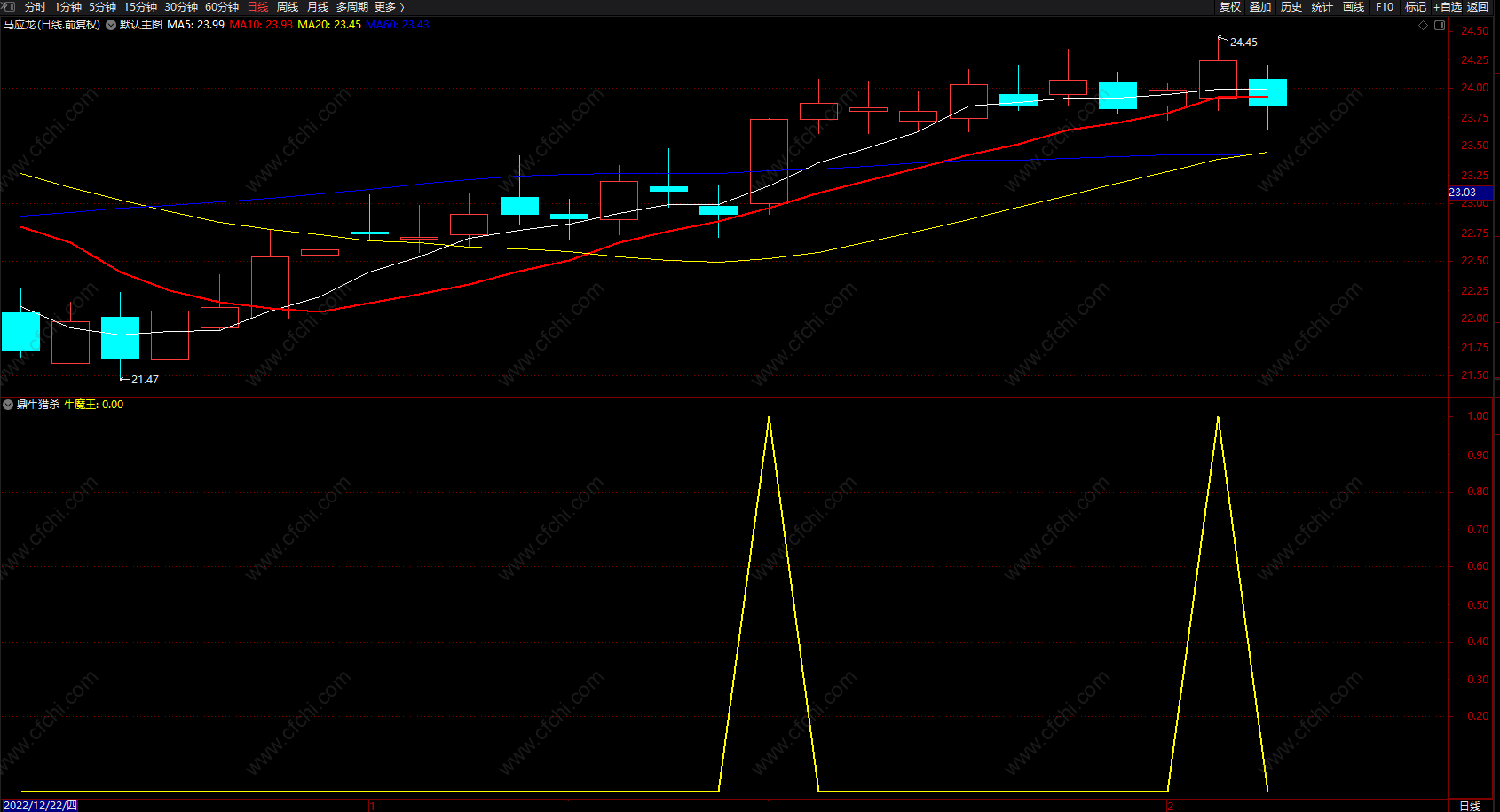This screenshot has width=1500, height=812.
Task: Click the 牛魔王: 0.00 indicator value
Action: tap(94, 405)
